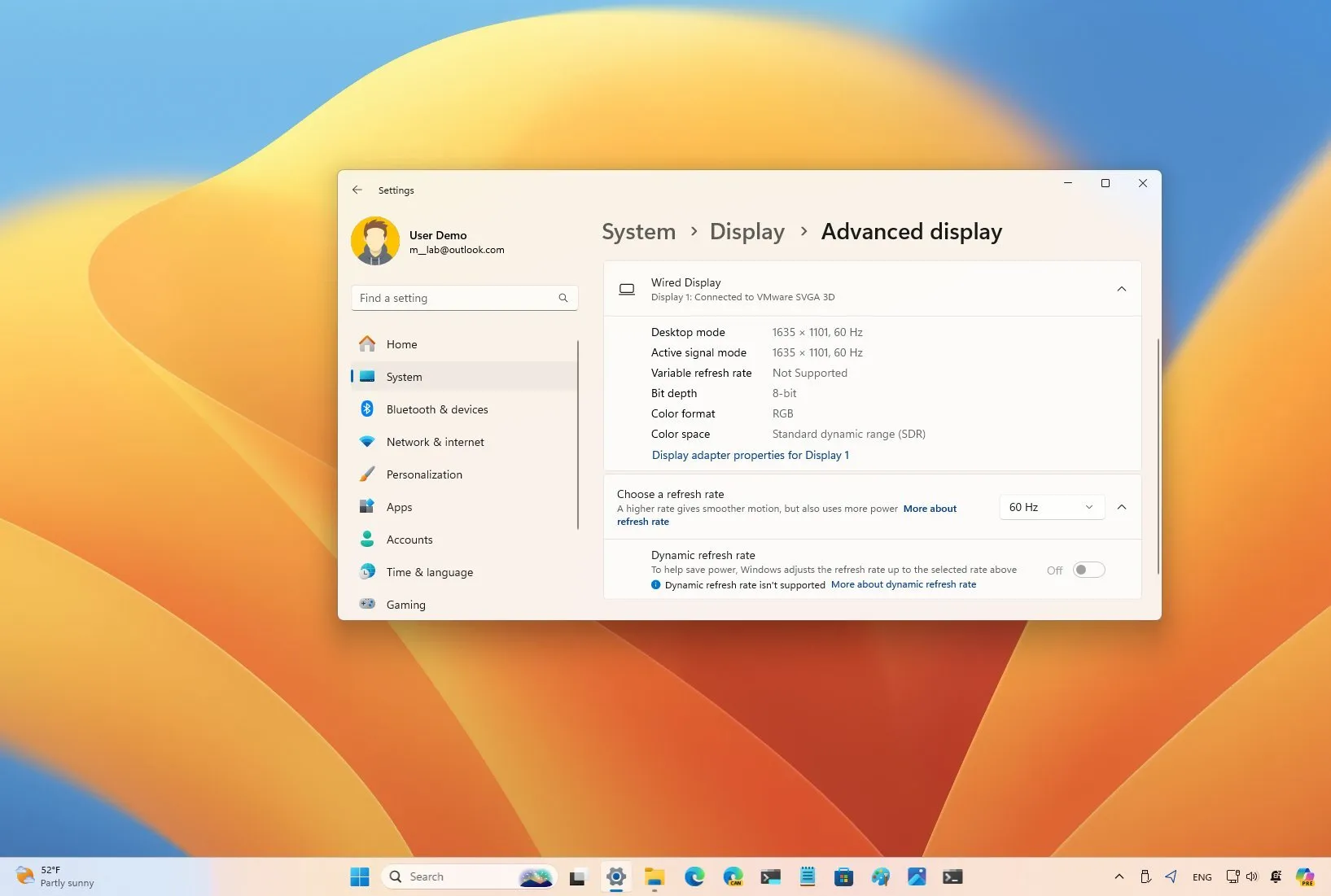Viewport: 1331px width, 896px height.
Task: Open Personalization settings from the sidebar
Action: click(x=424, y=474)
